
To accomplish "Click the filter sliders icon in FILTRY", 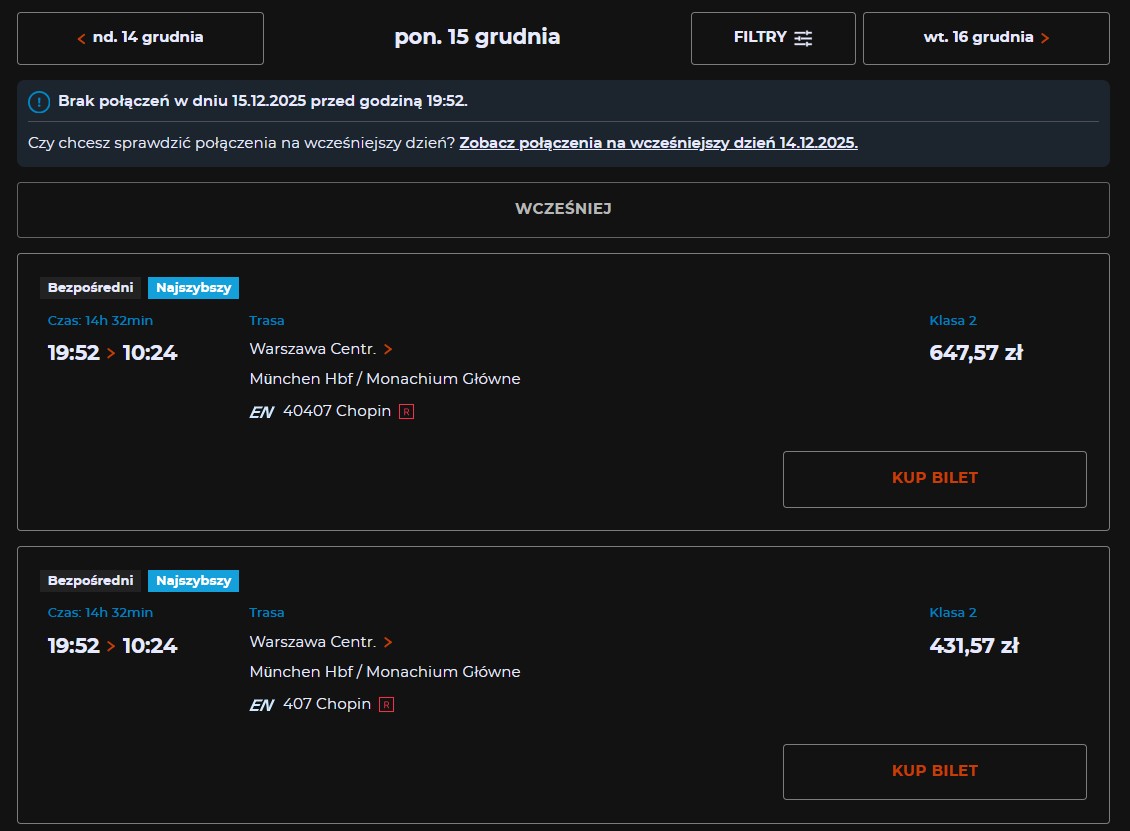I will pos(804,38).
